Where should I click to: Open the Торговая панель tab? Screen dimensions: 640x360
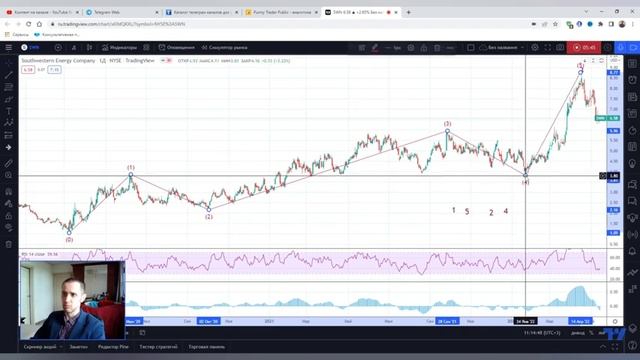pyautogui.click(x=207, y=347)
